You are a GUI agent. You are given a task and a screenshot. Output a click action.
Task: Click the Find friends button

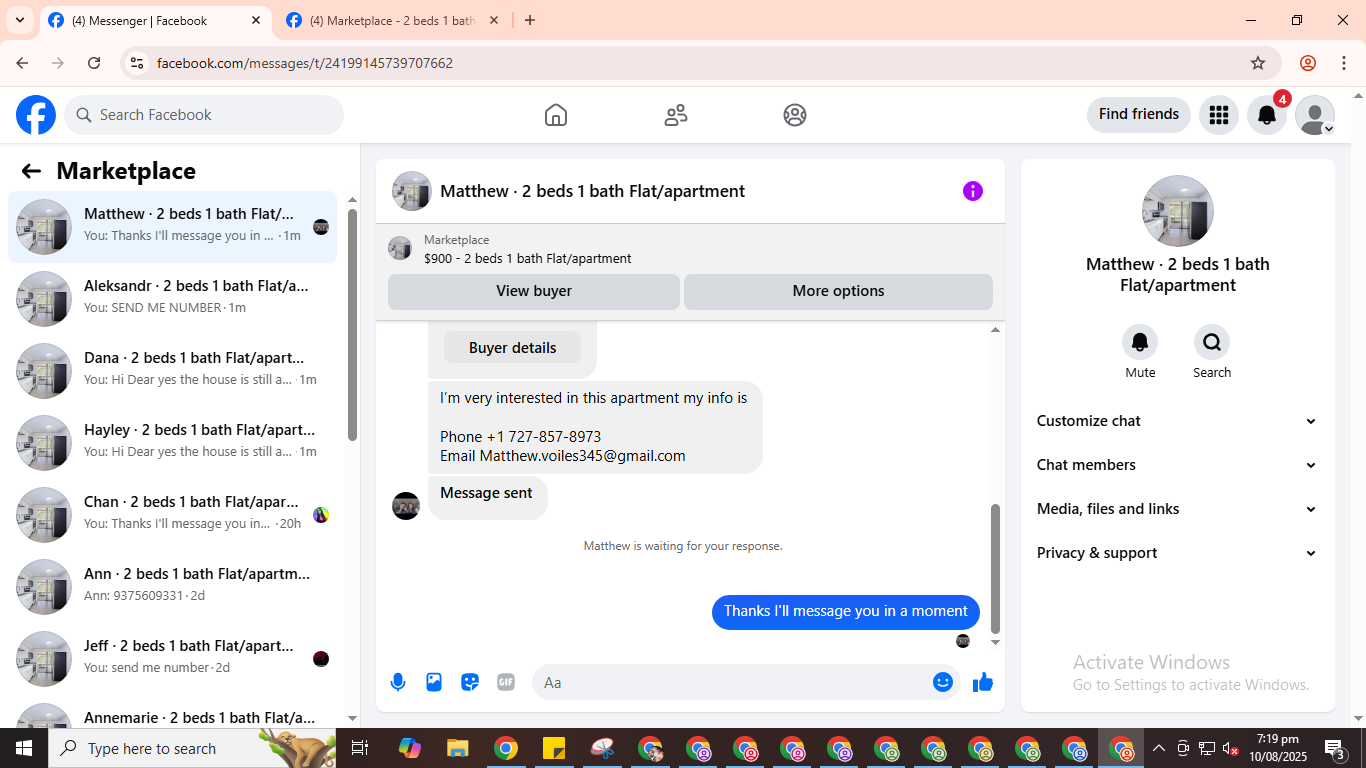[1139, 114]
